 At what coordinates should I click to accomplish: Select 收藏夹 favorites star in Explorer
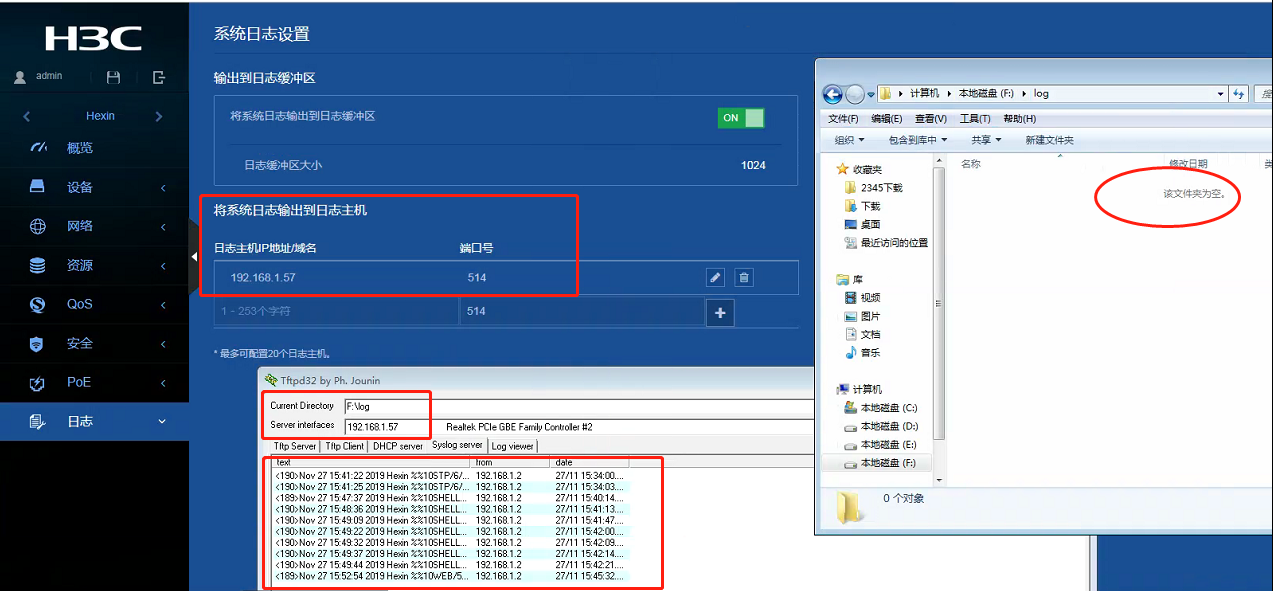click(x=843, y=169)
